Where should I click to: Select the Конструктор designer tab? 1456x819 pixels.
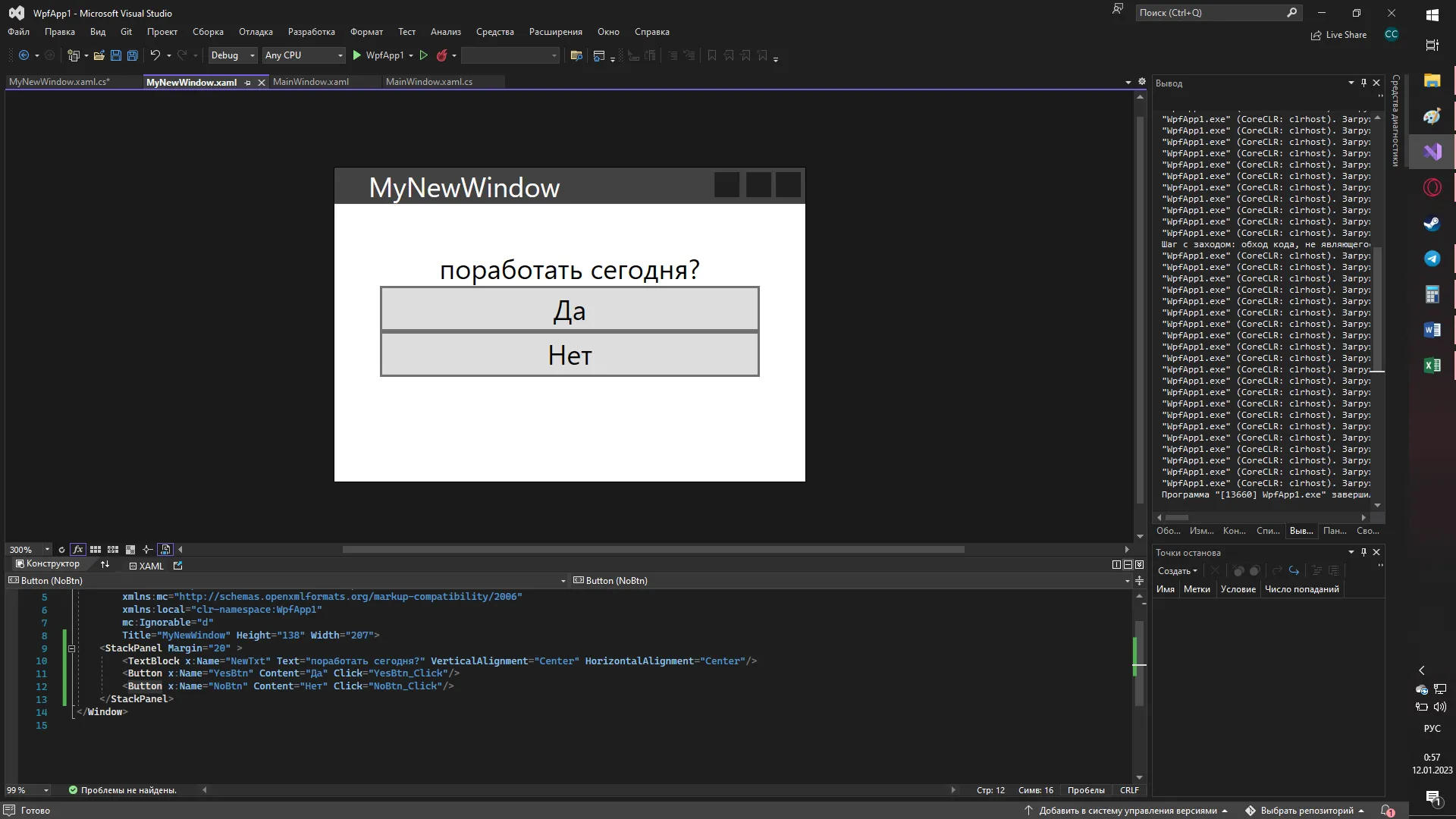(x=48, y=564)
